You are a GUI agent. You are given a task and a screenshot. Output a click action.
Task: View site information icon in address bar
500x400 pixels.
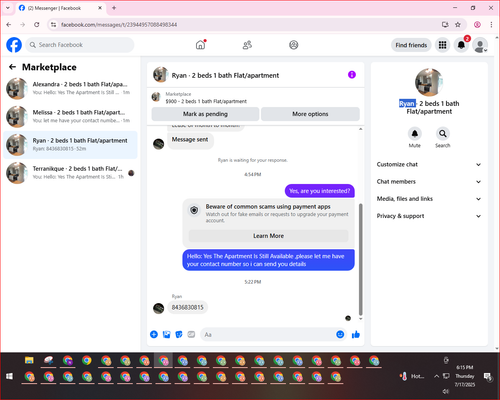click(x=53, y=25)
